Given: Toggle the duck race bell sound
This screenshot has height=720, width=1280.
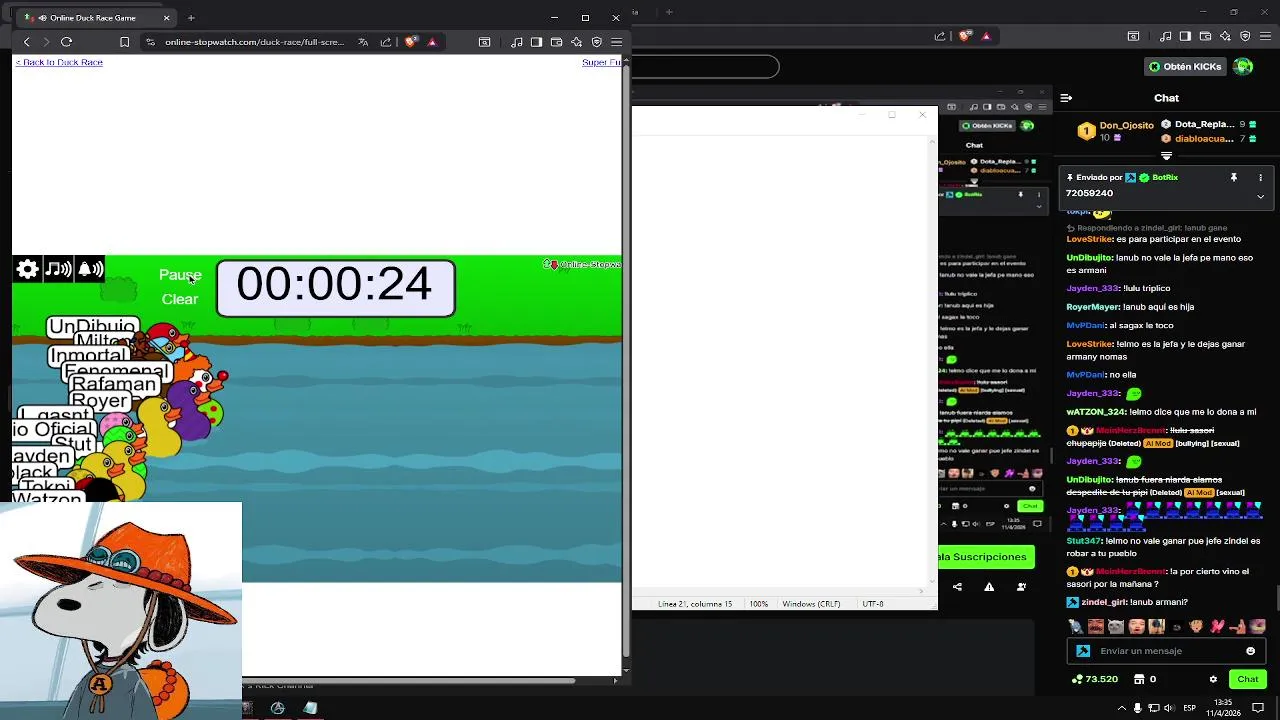Looking at the screenshot, I should [x=90, y=269].
